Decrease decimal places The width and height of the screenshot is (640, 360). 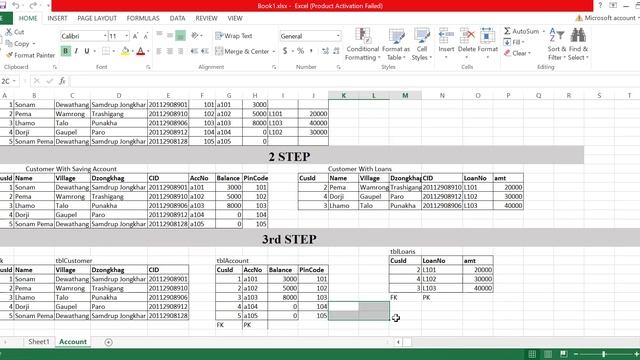(336, 51)
